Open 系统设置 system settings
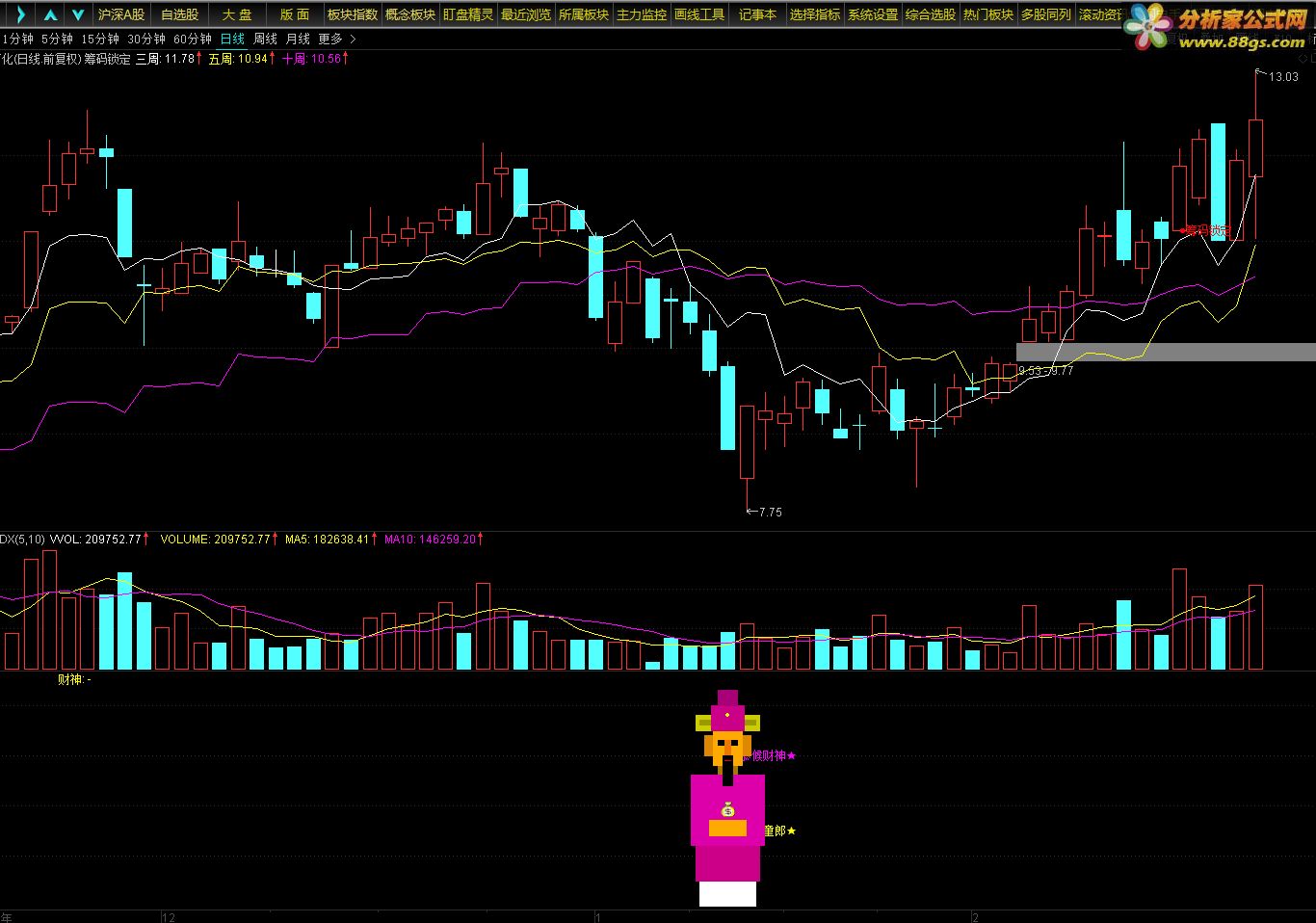Viewport: 1316px width, 923px height. [x=873, y=14]
